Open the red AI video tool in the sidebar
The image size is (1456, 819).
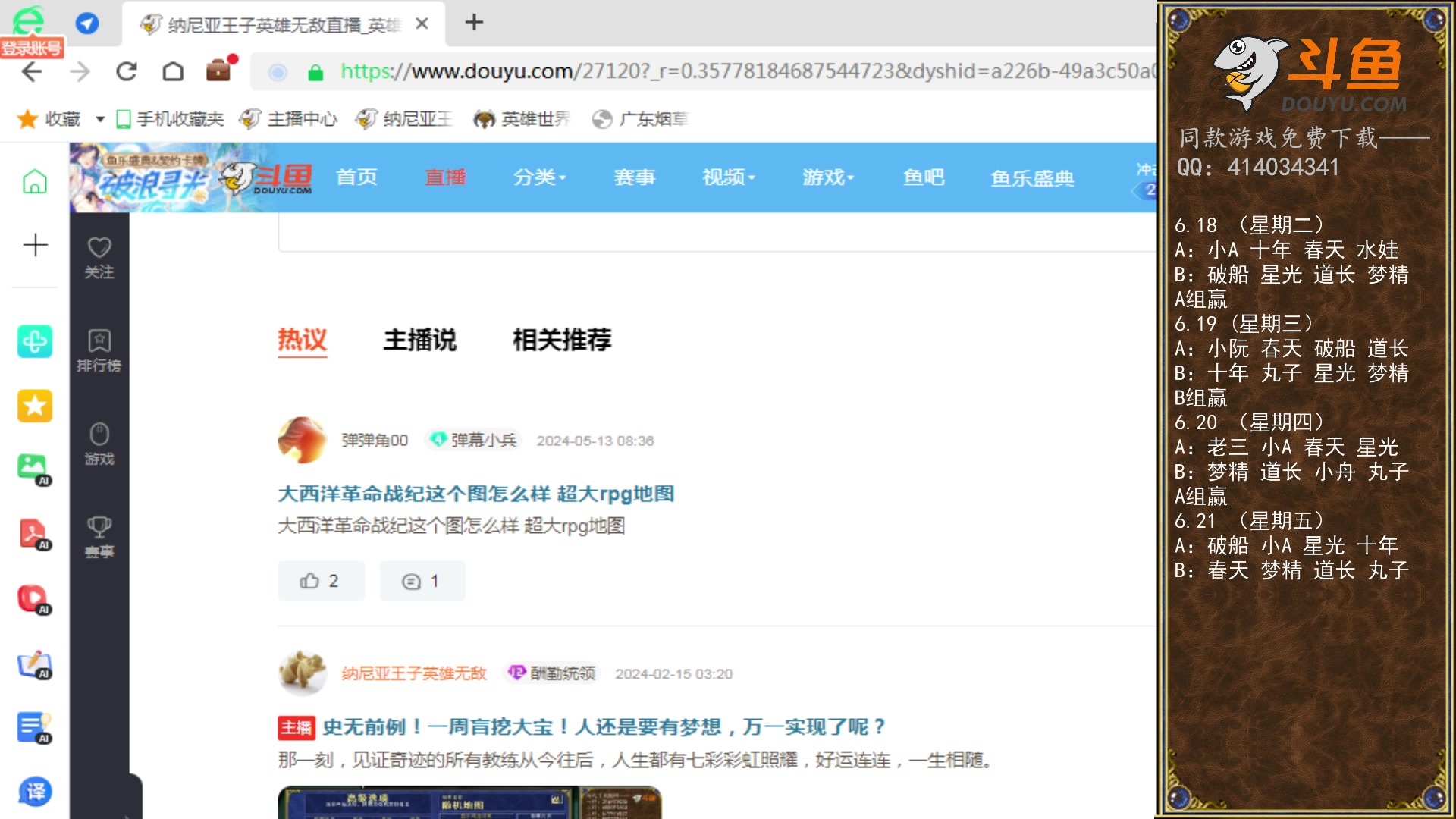(34, 599)
